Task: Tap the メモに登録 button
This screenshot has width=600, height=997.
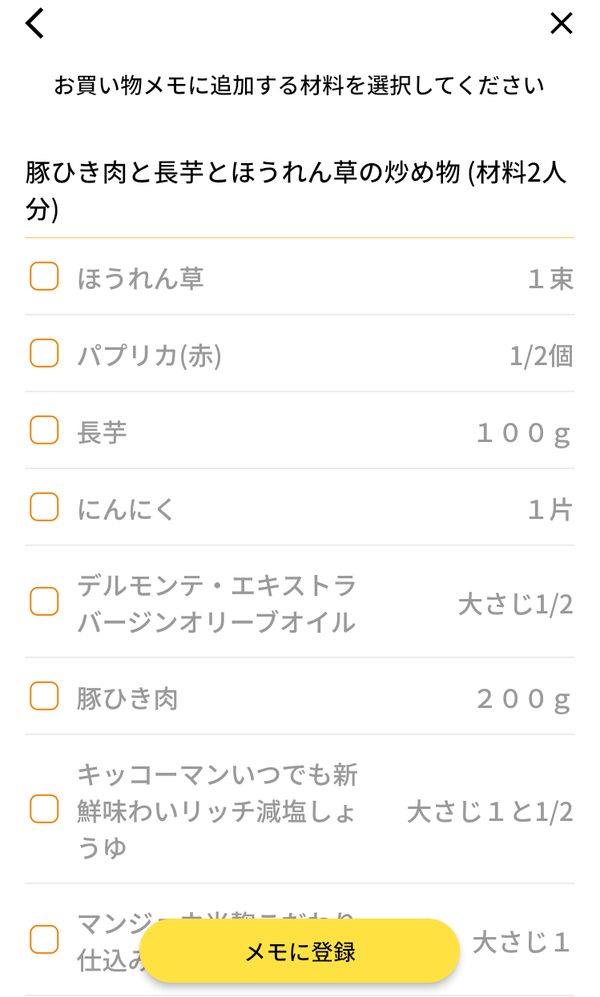Action: point(299,951)
